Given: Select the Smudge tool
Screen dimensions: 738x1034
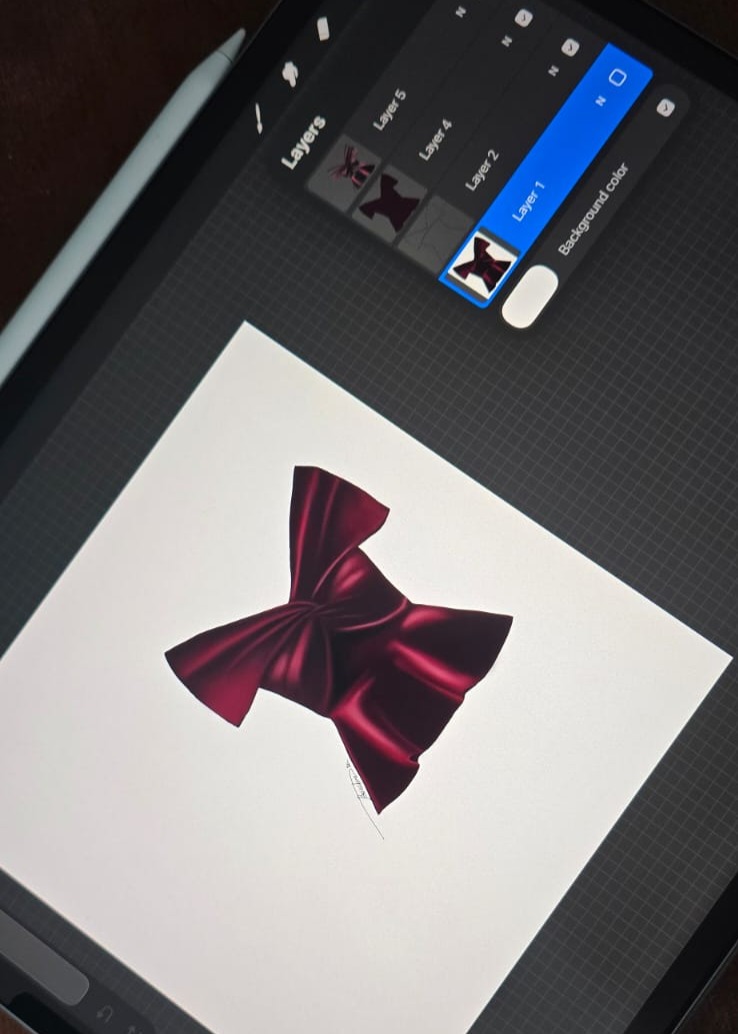Looking at the screenshot, I should click(x=292, y=77).
